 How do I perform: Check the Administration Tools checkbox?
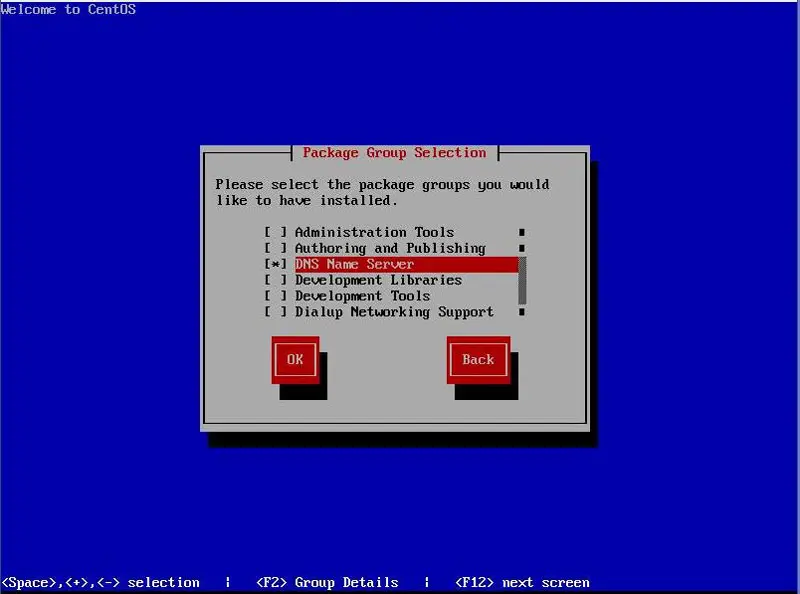pos(276,232)
